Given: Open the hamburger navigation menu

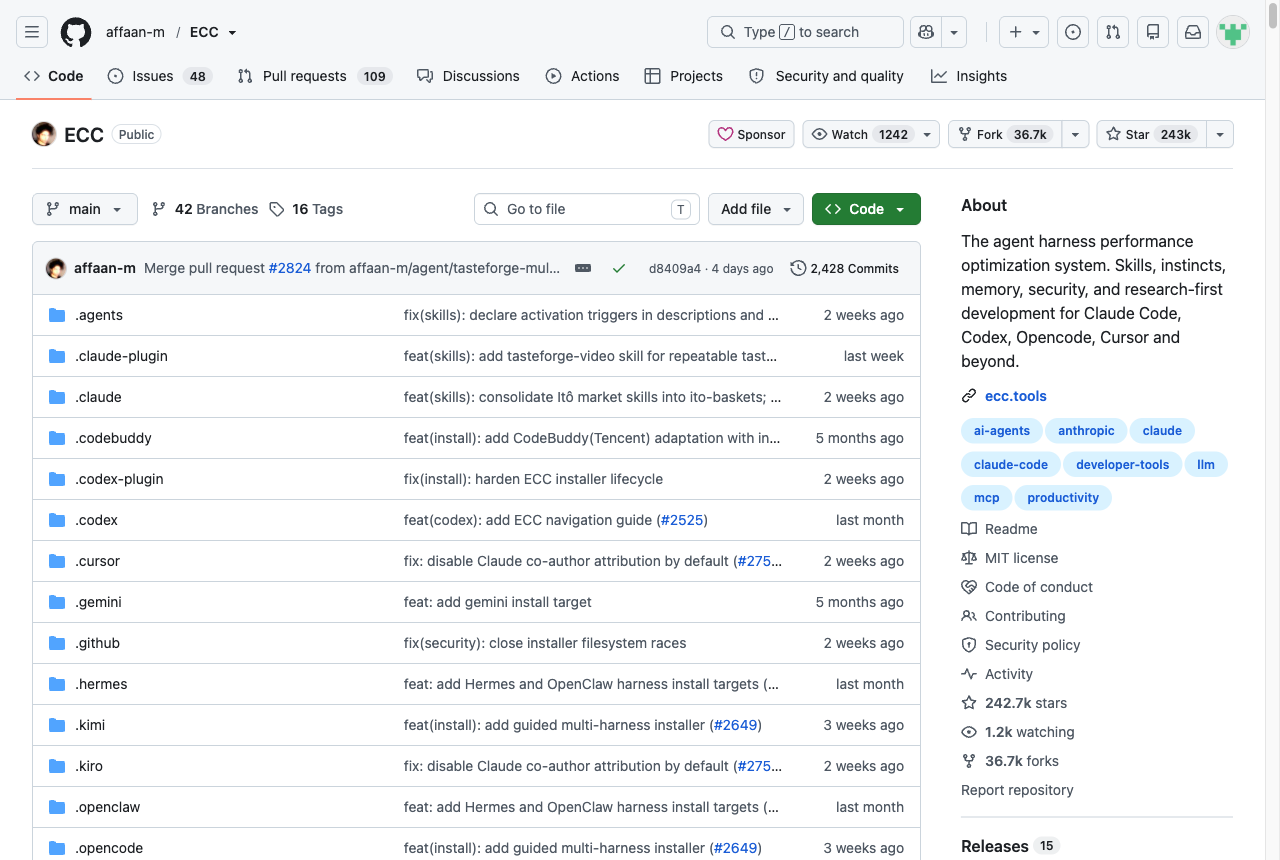Looking at the screenshot, I should [x=32, y=32].
